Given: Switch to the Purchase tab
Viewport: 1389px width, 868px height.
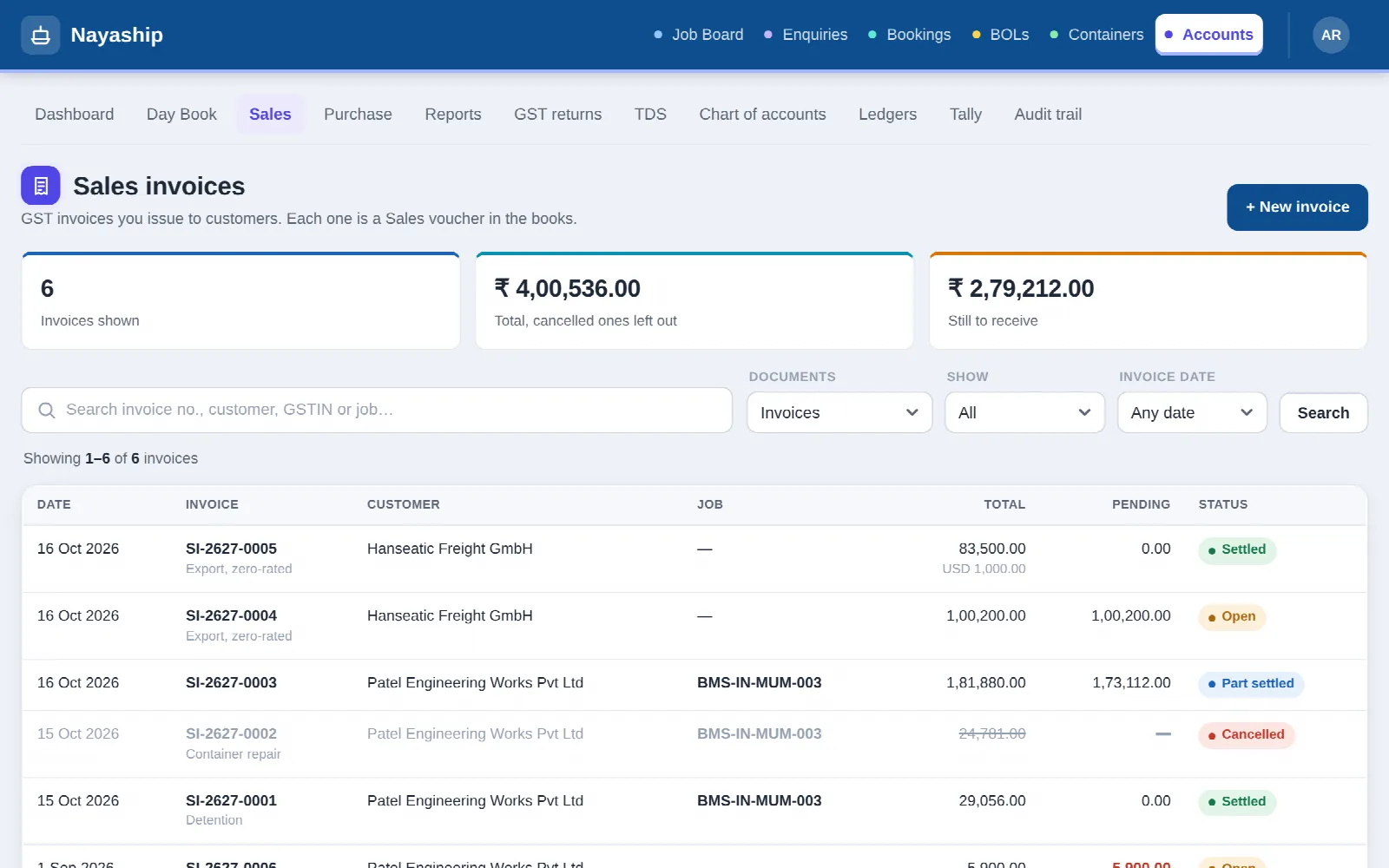Looking at the screenshot, I should pyautogui.click(x=358, y=115).
